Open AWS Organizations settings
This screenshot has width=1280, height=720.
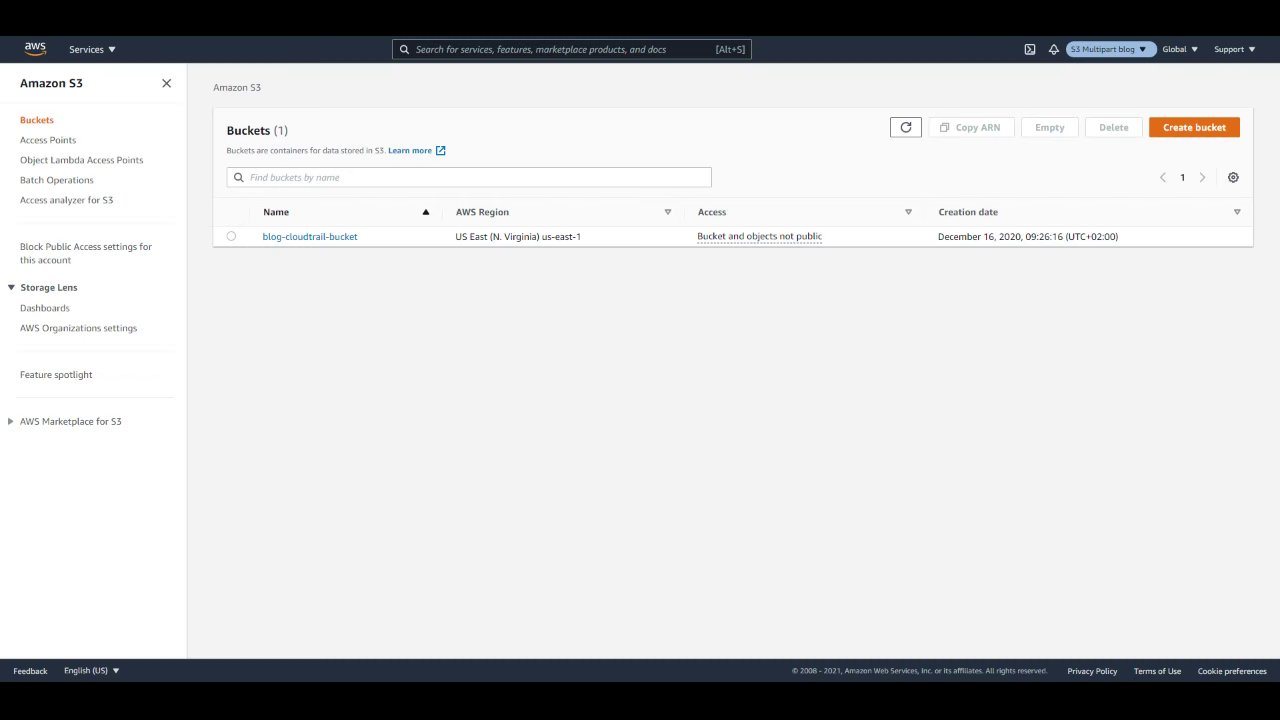click(x=78, y=328)
